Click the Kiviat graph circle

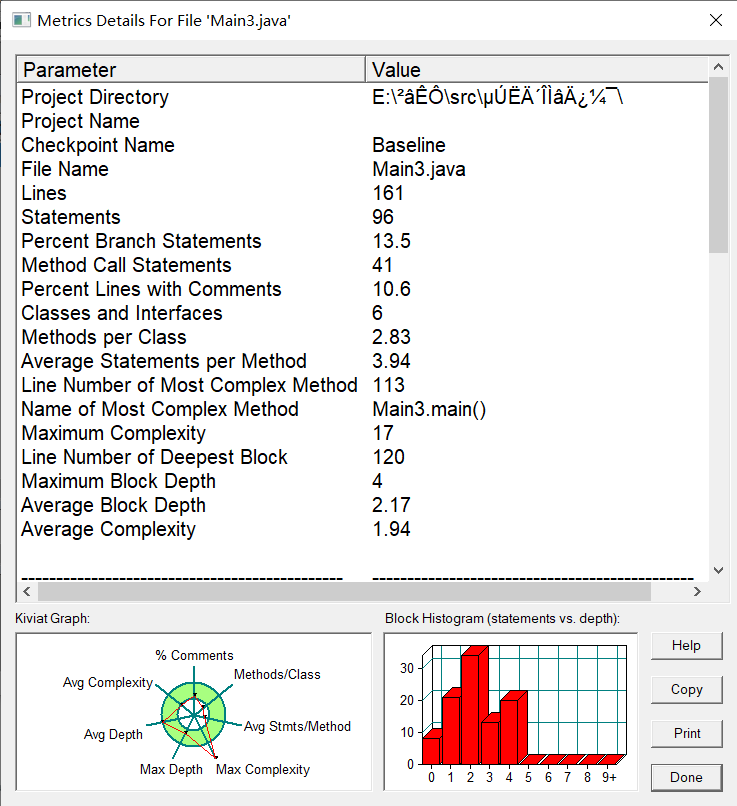[x=193, y=715]
